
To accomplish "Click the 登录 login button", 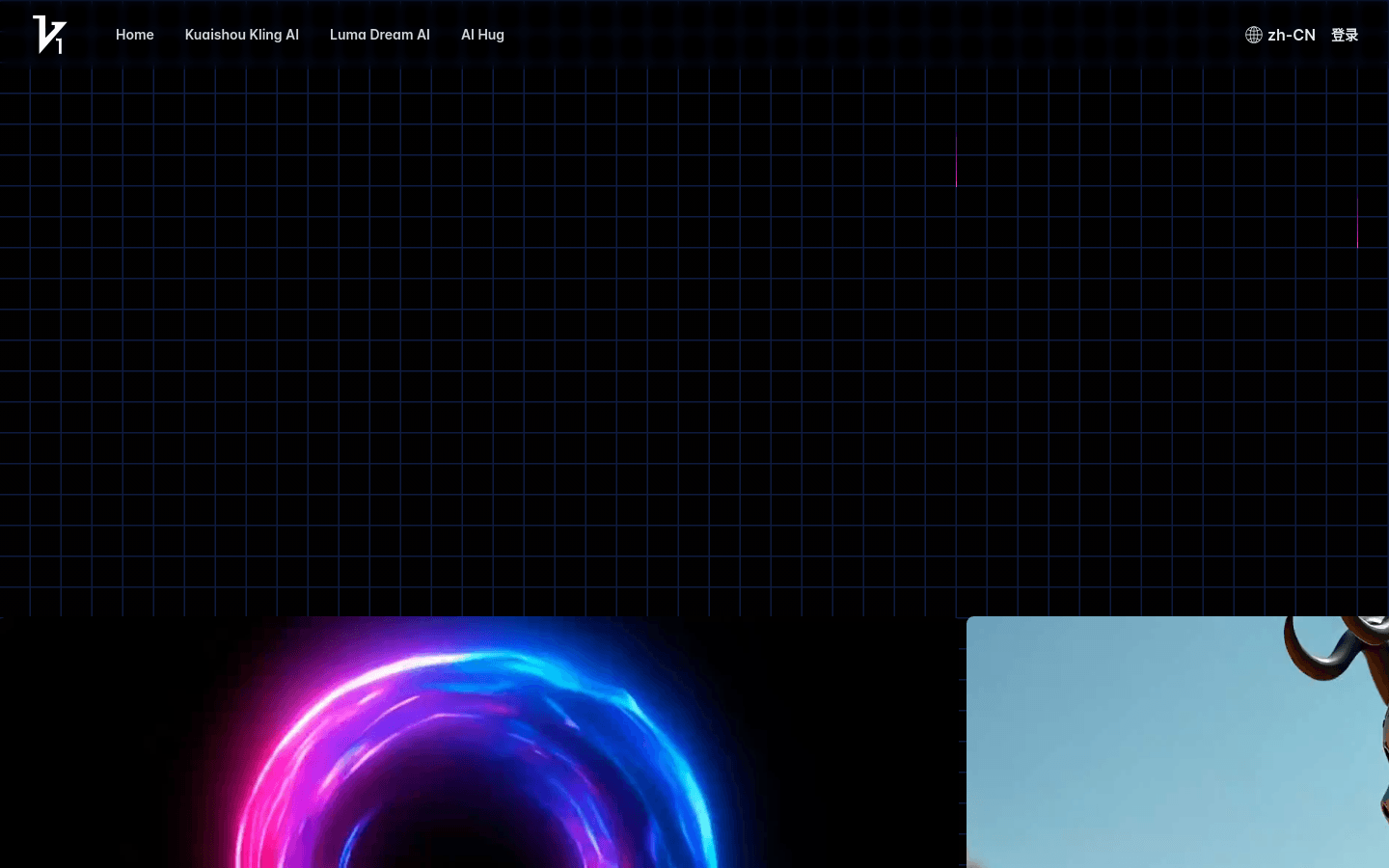I will (1345, 35).
